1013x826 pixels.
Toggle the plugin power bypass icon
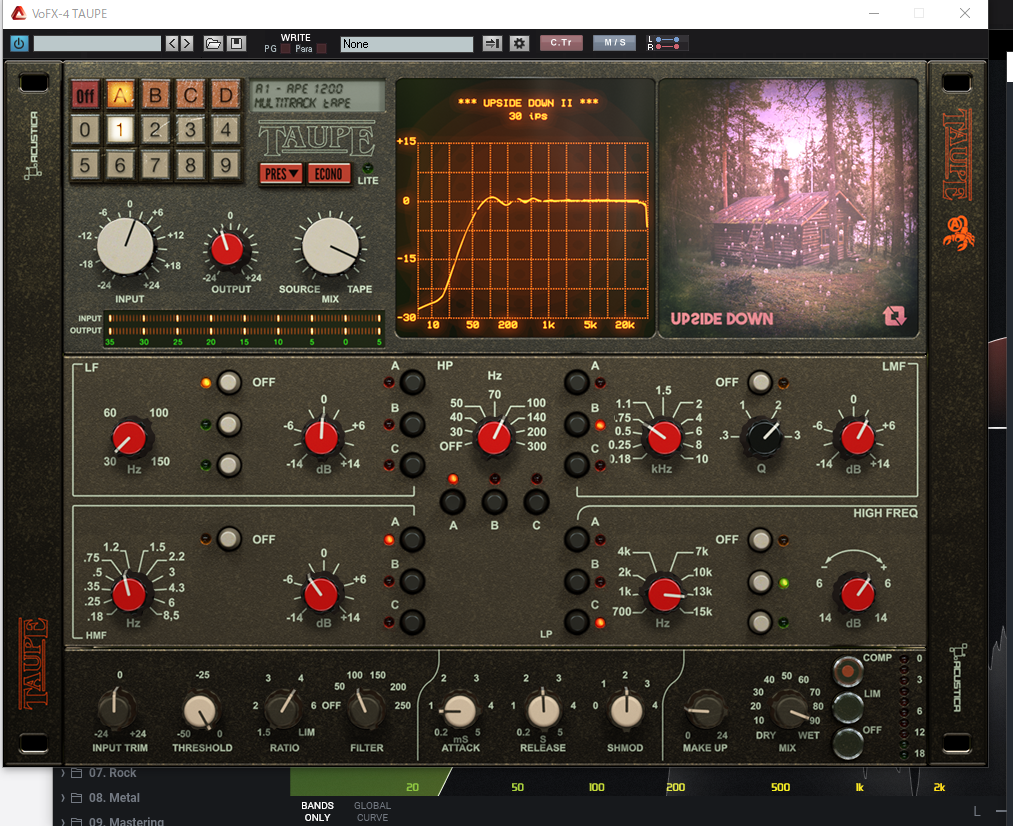pyautogui.click(x=19, y=43)
